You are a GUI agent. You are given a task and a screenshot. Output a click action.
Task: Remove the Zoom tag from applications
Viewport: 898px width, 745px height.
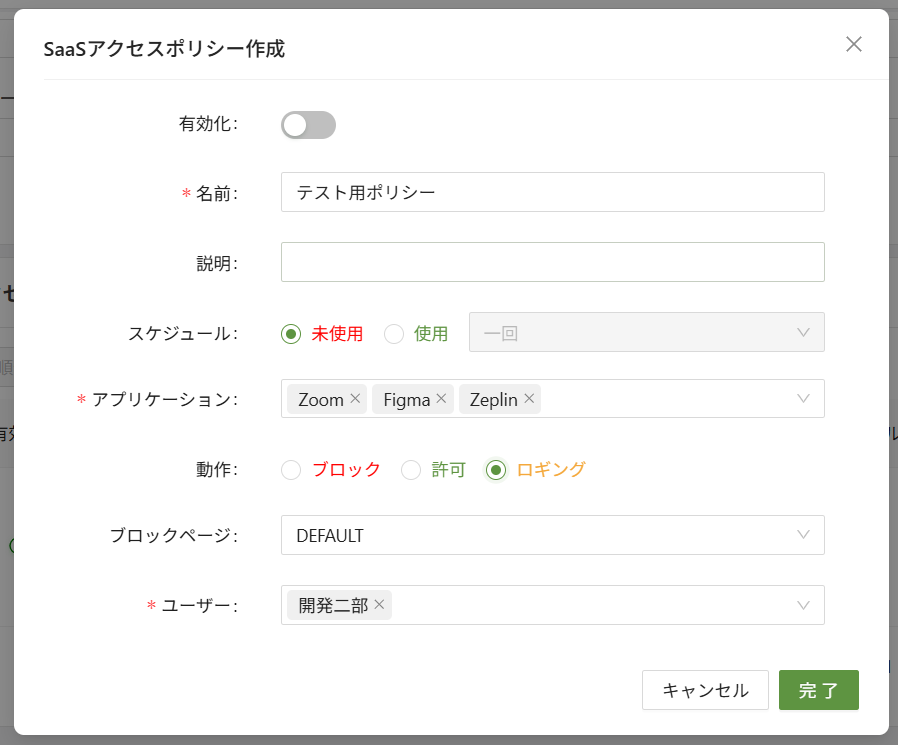(354, 400)
